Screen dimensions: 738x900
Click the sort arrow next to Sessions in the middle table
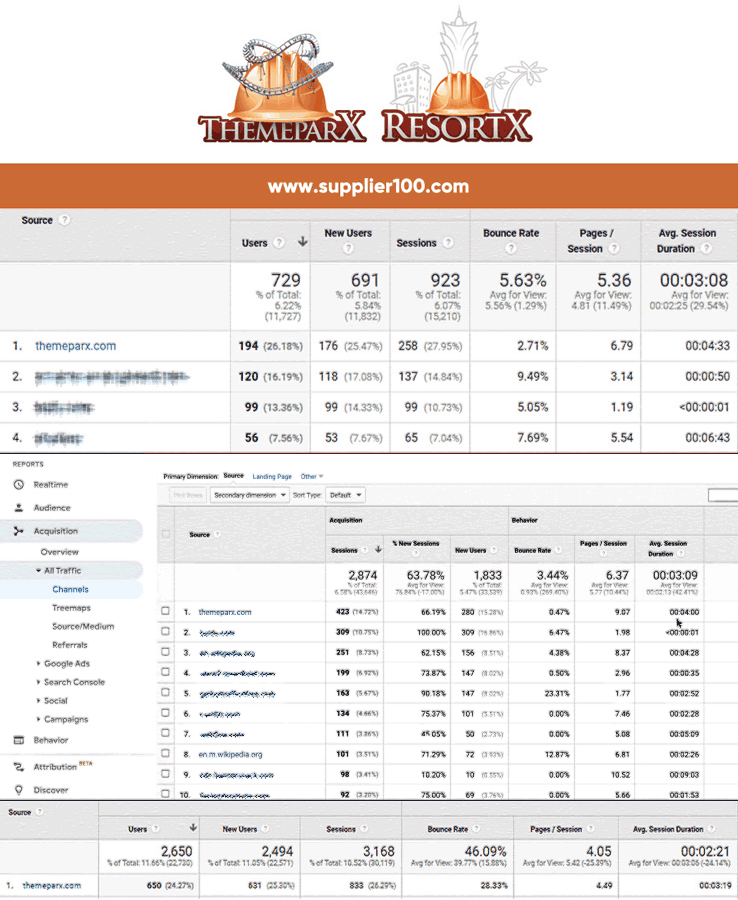tap(378, 549)
